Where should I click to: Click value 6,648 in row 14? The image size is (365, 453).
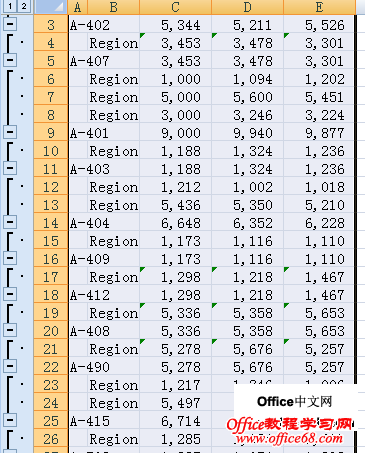[x=176, y=223]
